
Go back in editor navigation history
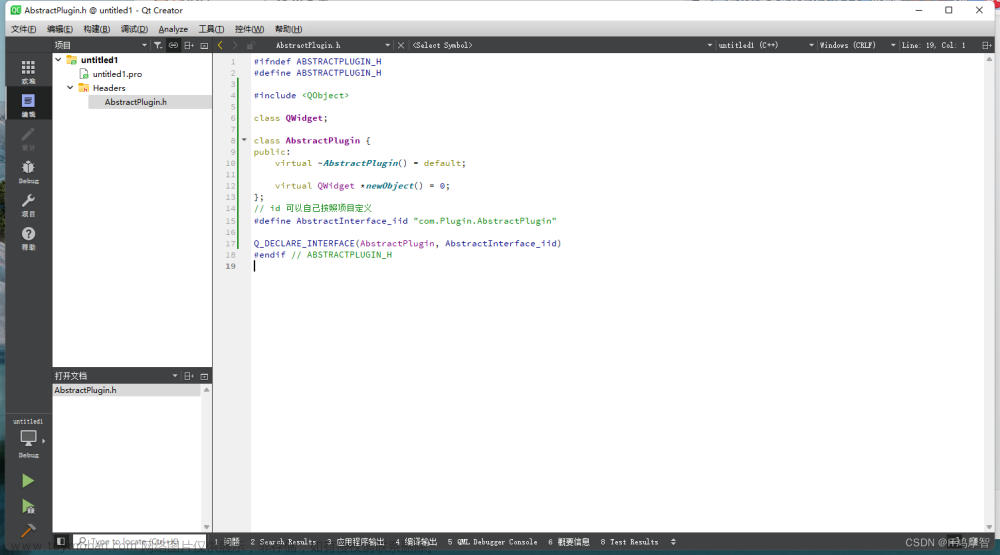(221, 45)
